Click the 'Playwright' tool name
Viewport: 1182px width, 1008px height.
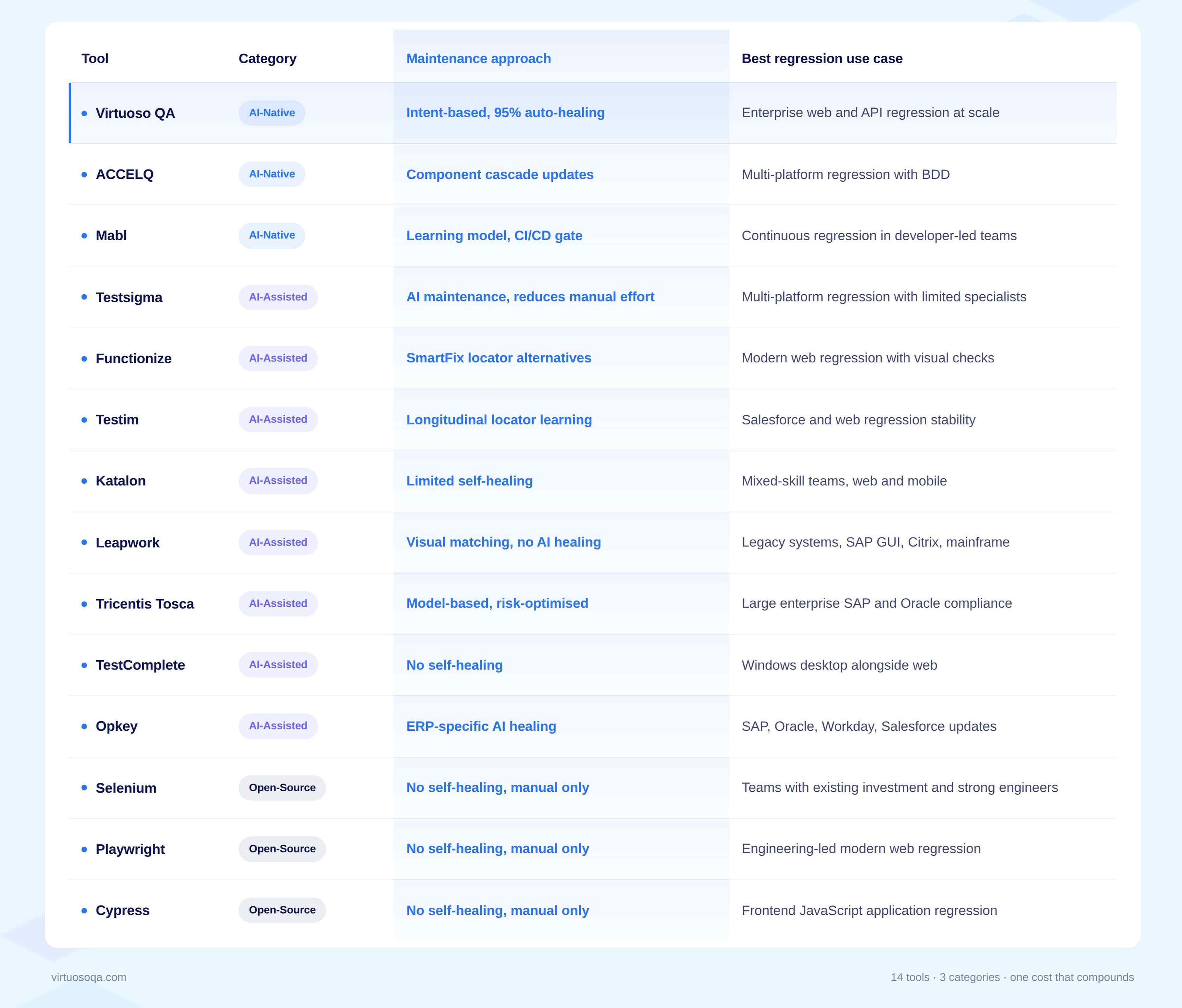click(x=130, y=849)
